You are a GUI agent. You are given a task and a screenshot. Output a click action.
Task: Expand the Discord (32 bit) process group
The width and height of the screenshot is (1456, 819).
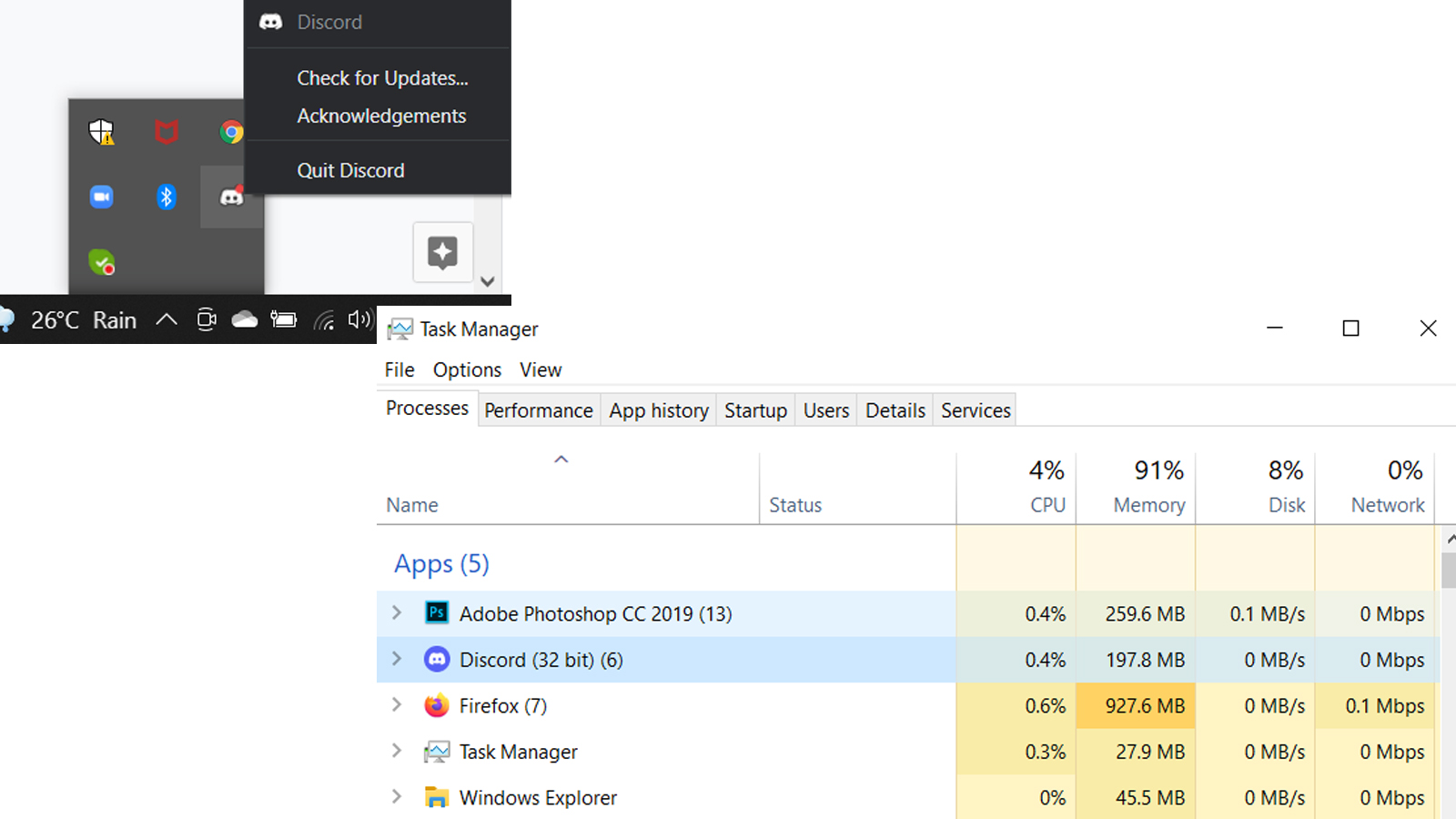tap(397, 658)
